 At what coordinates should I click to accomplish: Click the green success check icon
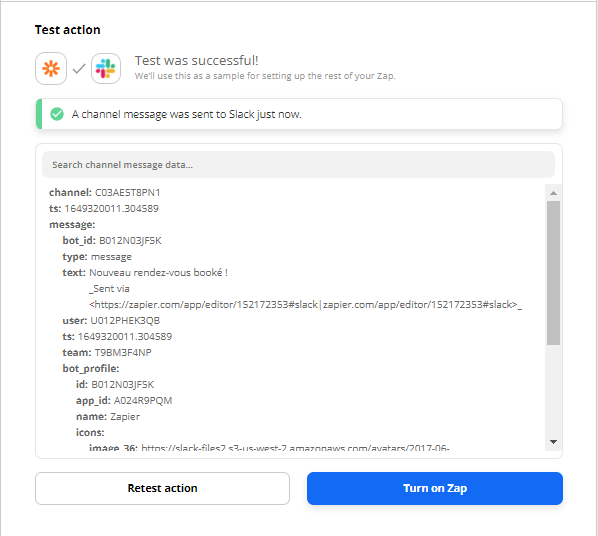[x=57, y=114]
